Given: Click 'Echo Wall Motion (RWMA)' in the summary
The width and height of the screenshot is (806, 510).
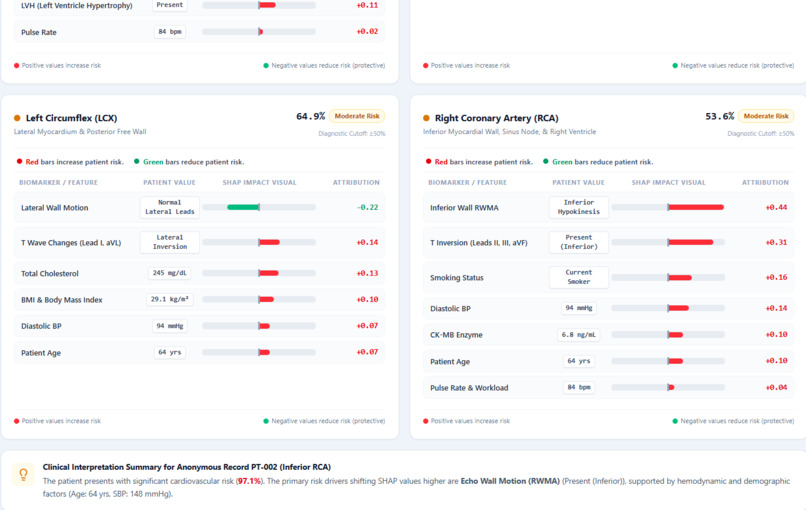Looking at the screenshot, I should pos(510,481).
